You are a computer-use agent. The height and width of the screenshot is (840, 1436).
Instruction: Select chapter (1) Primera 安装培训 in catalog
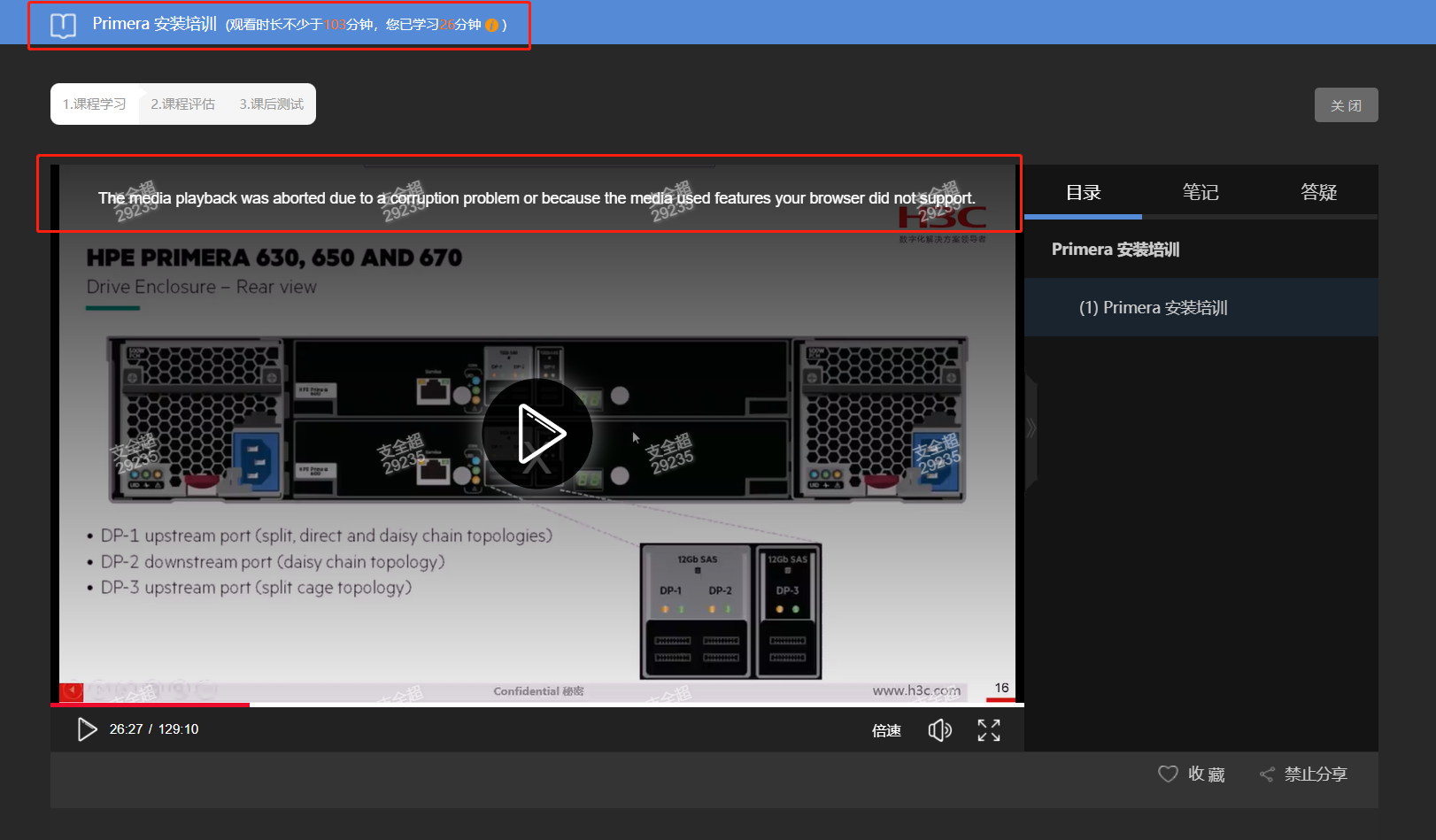point(1201,308)
